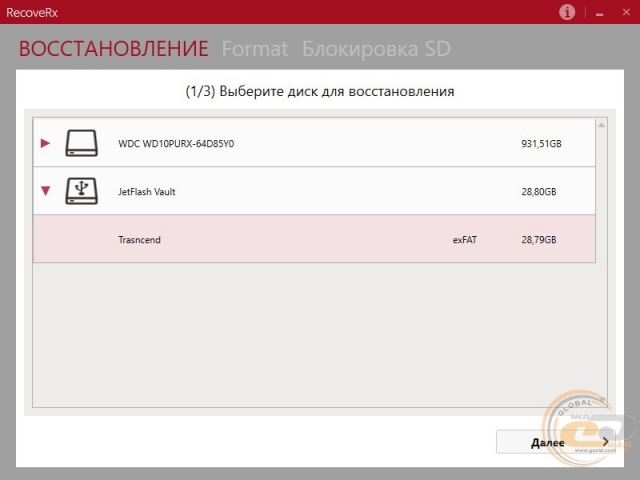This screenshot has height=480, width=640.
Task: Switch to the Format tab
Action: coord(255,49)
